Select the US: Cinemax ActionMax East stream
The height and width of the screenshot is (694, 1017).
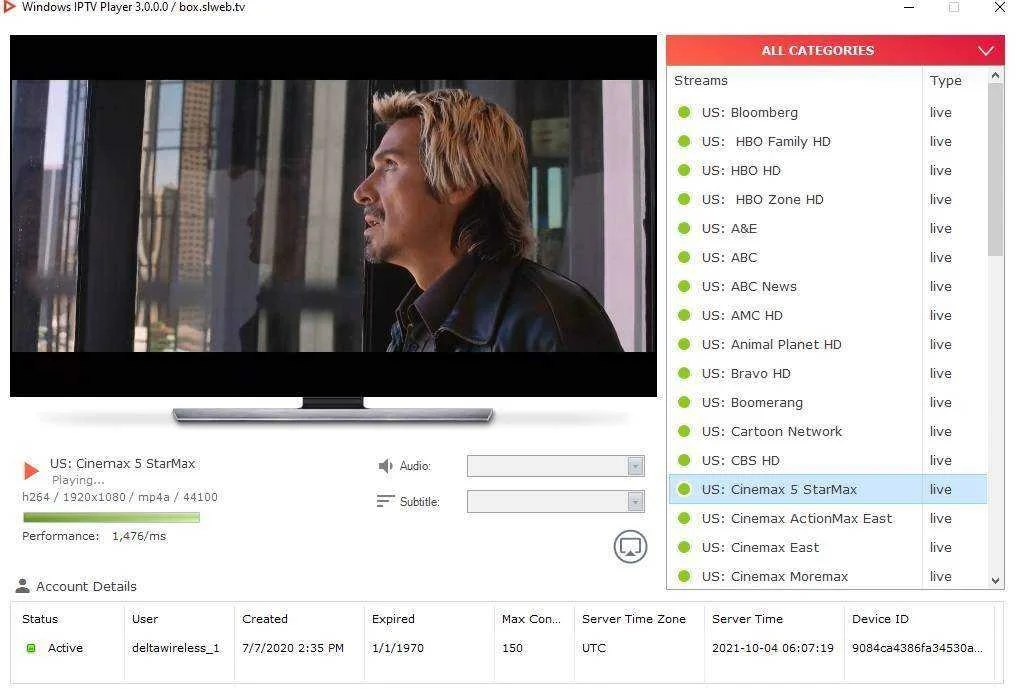828,518
